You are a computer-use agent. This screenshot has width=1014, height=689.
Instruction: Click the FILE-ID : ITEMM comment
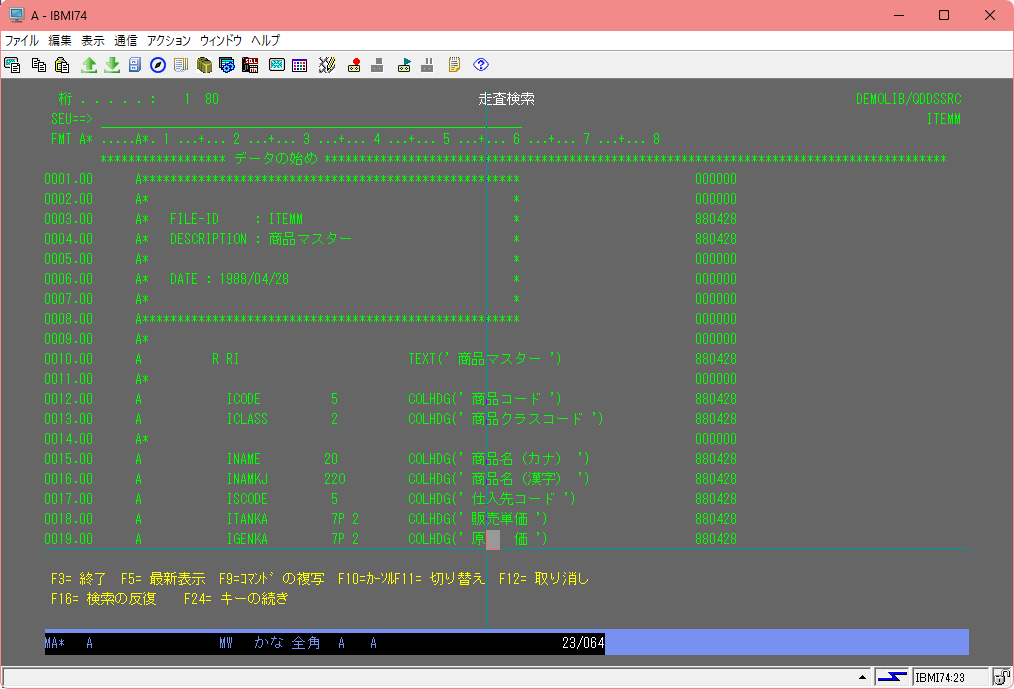237,219
